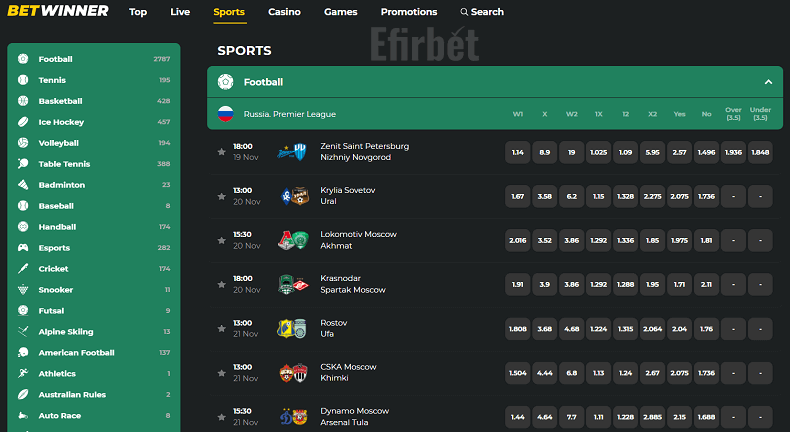The height and width of the screenshot is (432, 790).
Task: Select the Cricket bat icon
Action: point(23,269)
